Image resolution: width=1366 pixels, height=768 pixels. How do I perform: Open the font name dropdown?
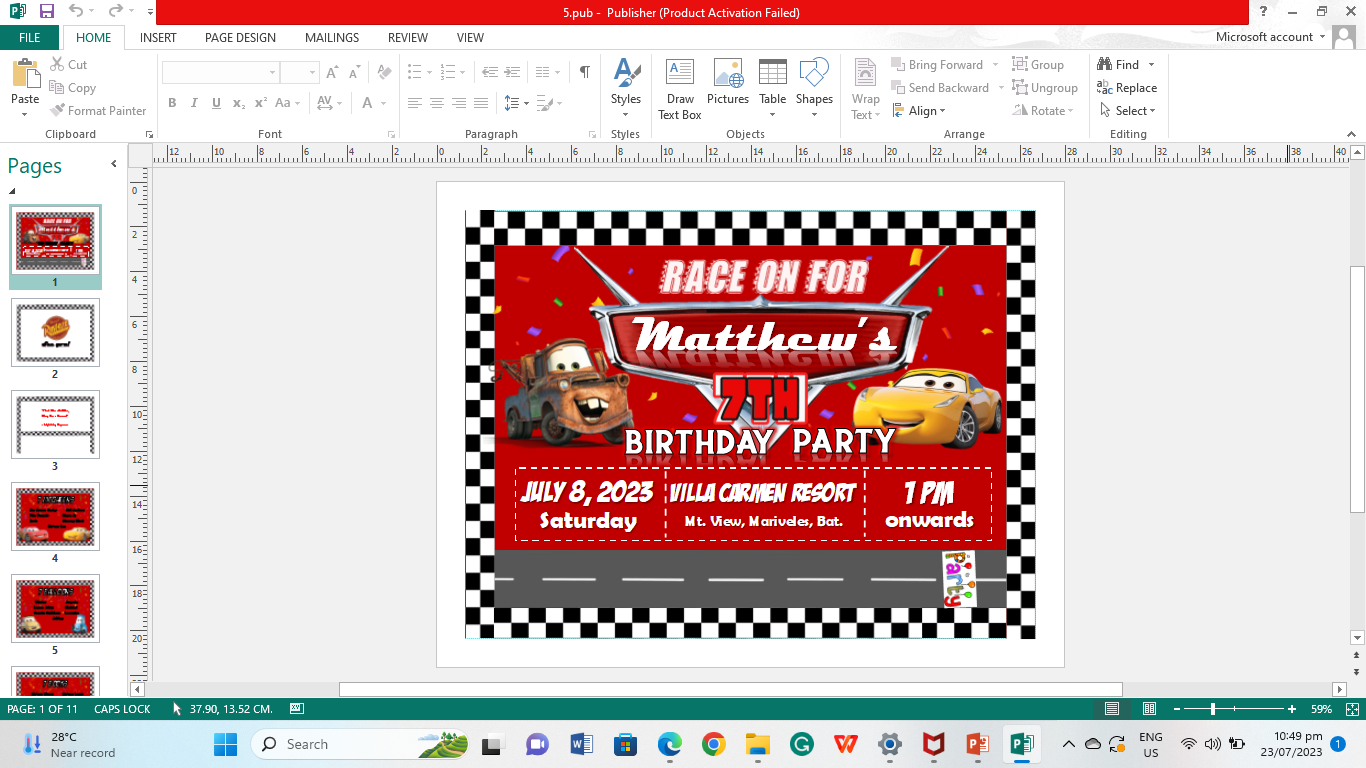272,73
